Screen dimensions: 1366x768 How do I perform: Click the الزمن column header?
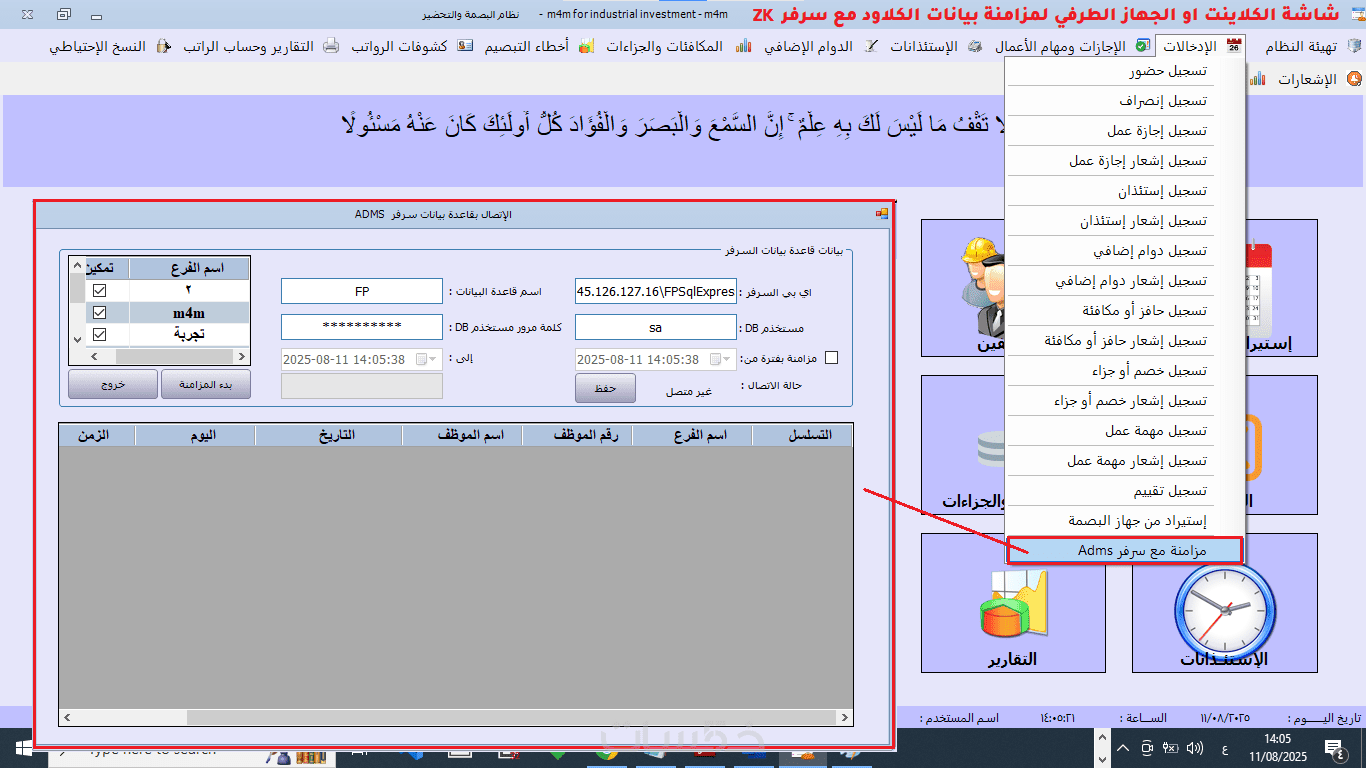97,435
